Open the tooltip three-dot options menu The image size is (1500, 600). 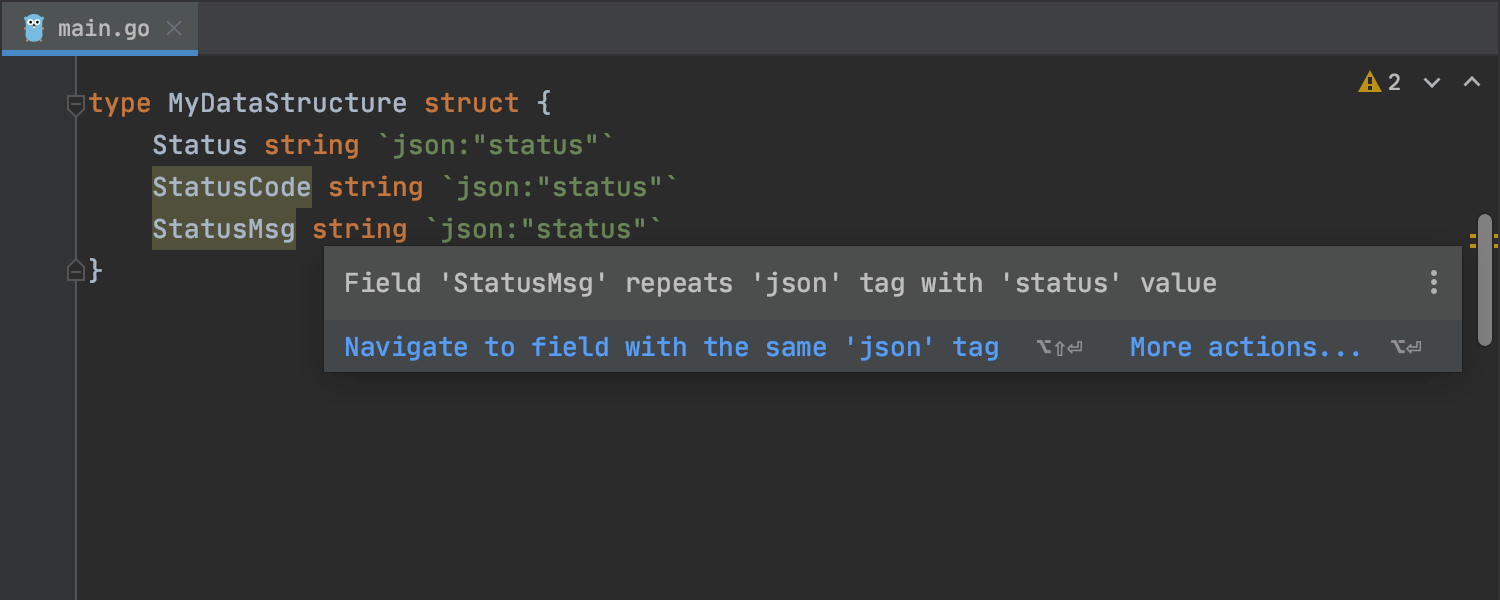[x=1434, y=283]
